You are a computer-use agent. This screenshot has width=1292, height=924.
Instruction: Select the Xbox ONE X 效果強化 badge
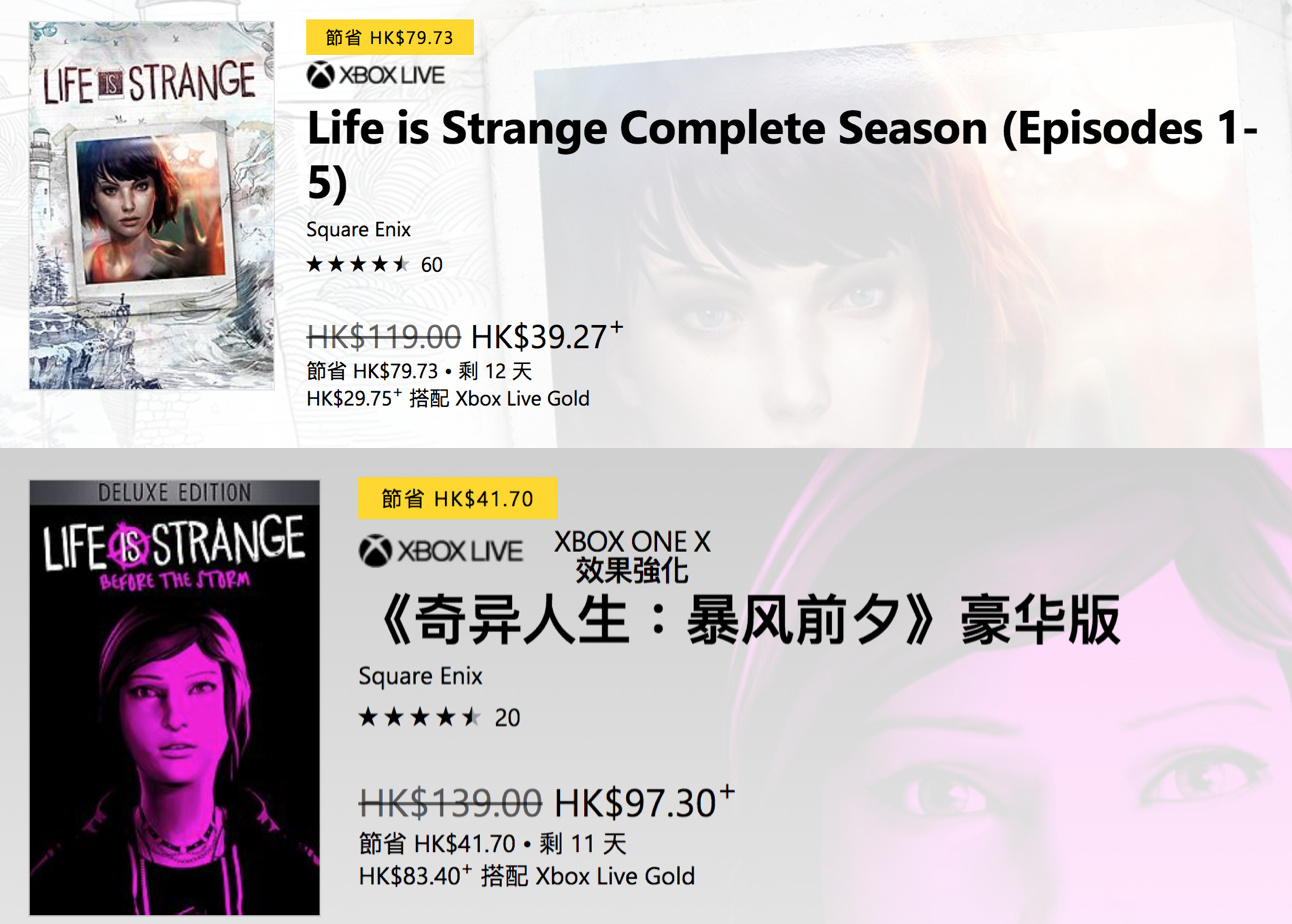[x=630, y=558]
